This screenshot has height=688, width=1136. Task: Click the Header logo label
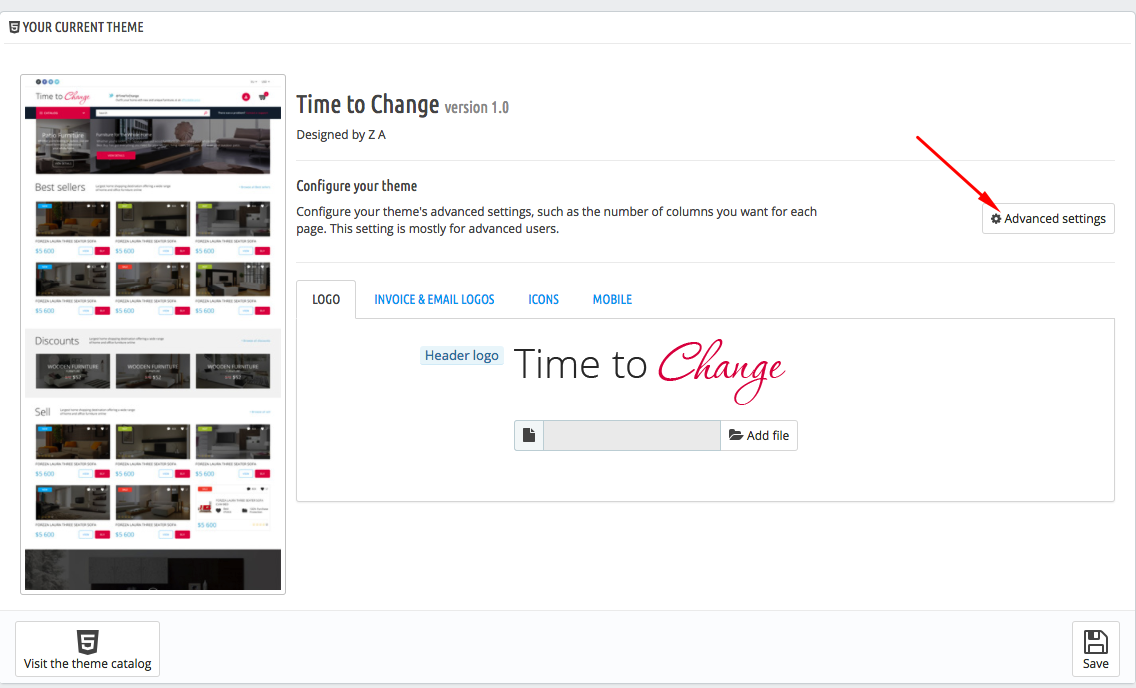(462, 356)
